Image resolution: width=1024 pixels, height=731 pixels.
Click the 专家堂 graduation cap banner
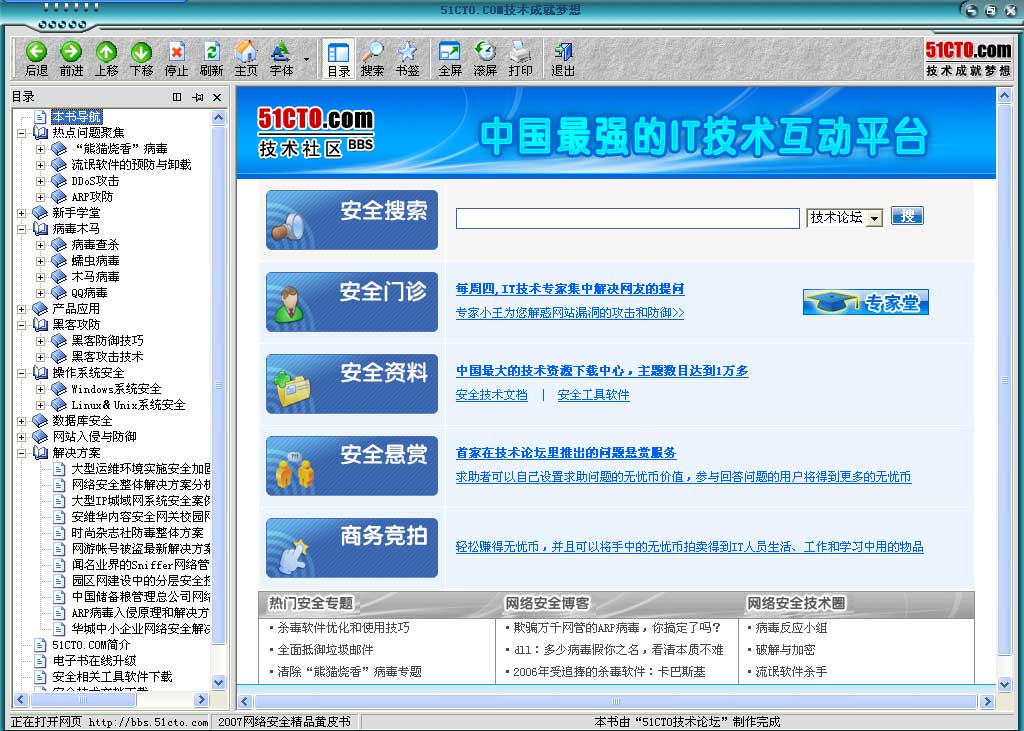pyautogui.click(x=865, y=302)
